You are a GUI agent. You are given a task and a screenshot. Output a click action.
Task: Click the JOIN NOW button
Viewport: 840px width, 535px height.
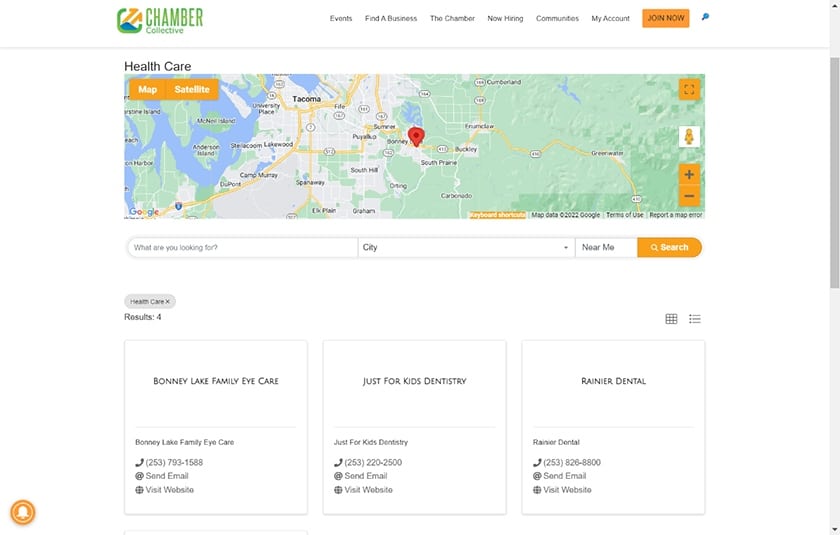pos(666,18)
